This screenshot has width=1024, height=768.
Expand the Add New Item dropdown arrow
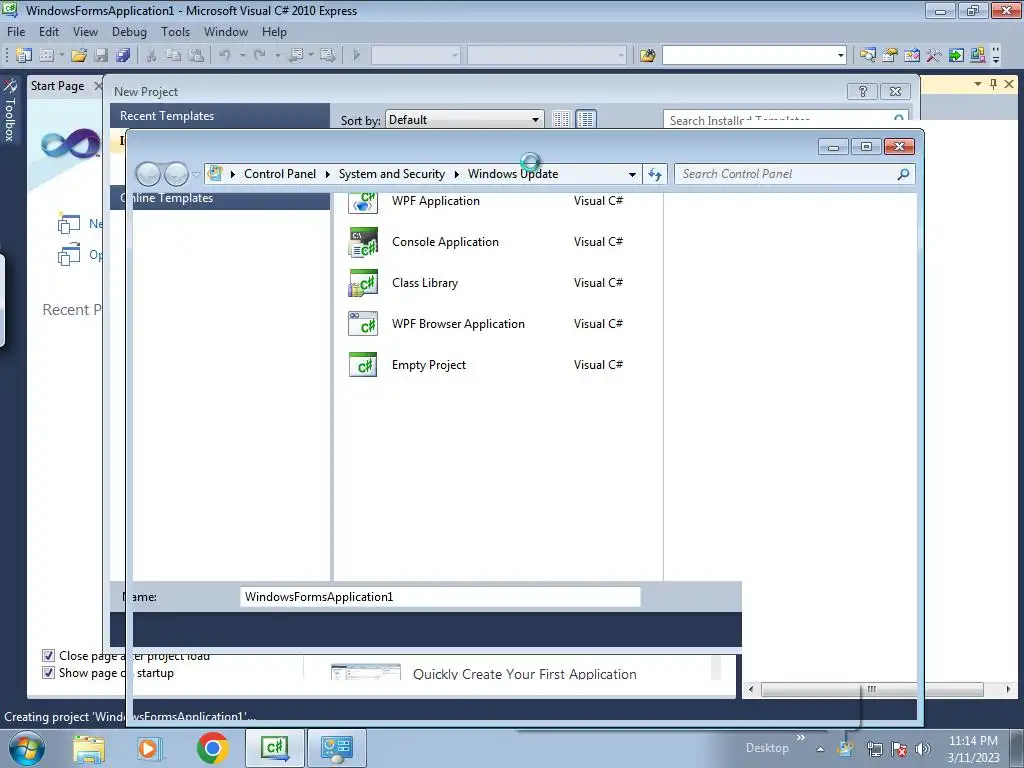pyautogui.click(x=61, y=56)
